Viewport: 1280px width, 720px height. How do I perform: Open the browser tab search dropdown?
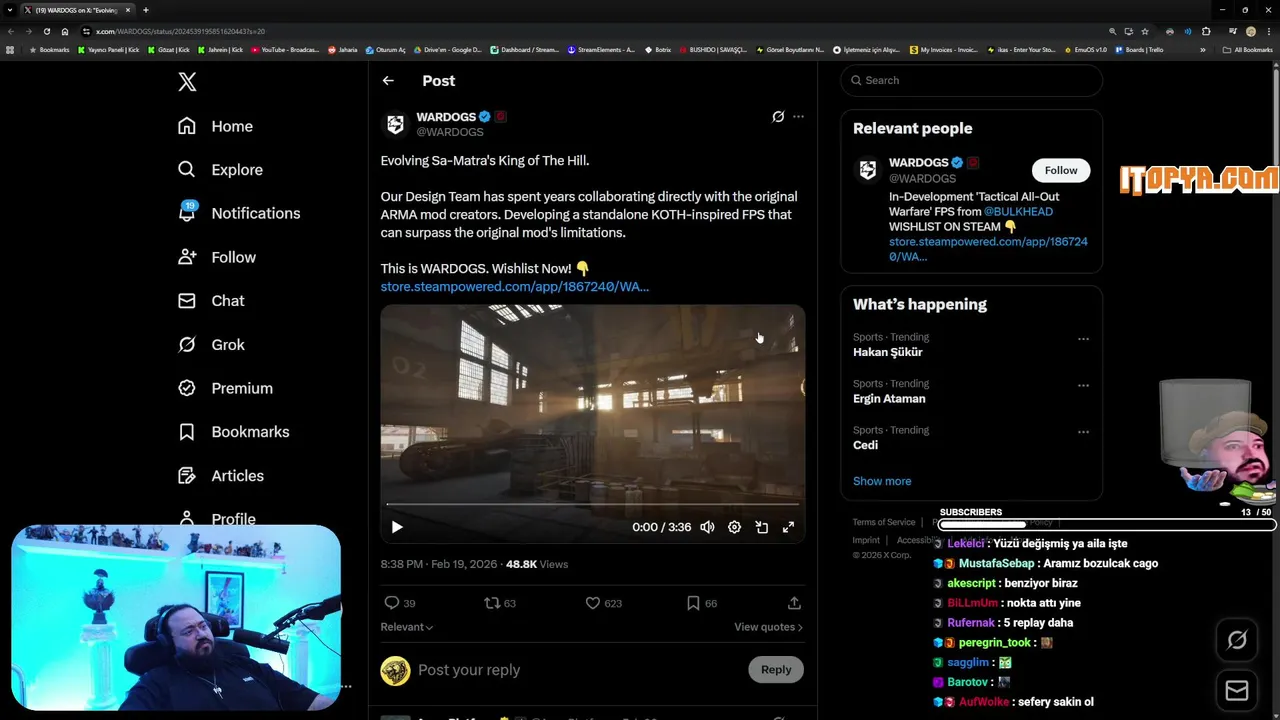tap(10, 10)
